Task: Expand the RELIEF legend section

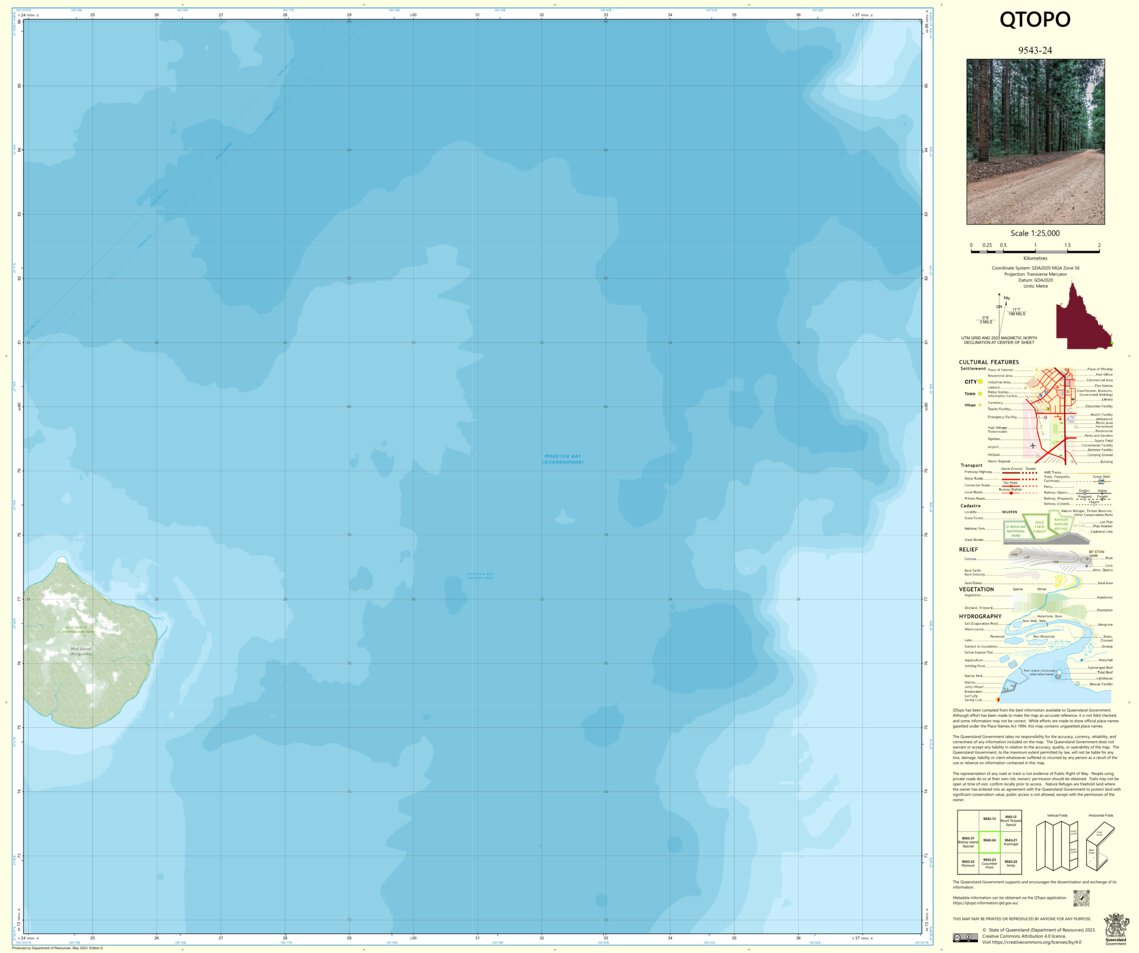Action: tap(968, 549)
